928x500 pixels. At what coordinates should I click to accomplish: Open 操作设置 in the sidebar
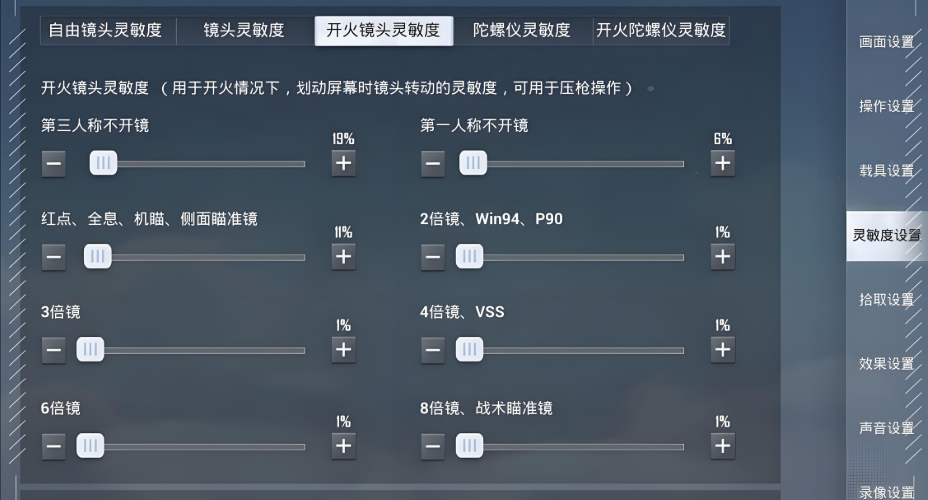[886, 106]
